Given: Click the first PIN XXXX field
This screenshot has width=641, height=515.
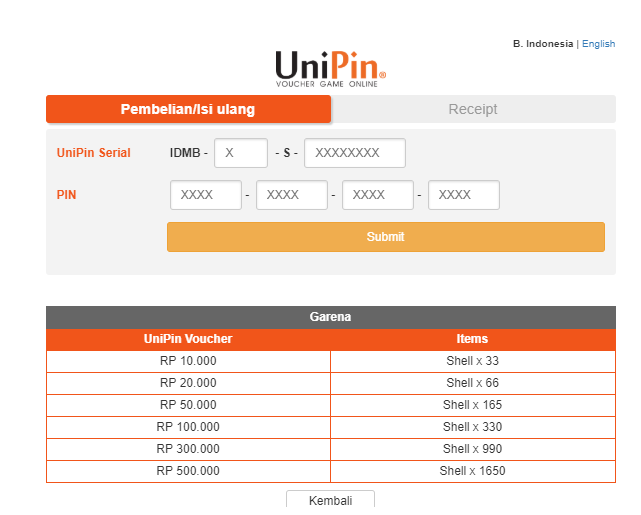Looking at the screenshot, I should coord(206,195).
